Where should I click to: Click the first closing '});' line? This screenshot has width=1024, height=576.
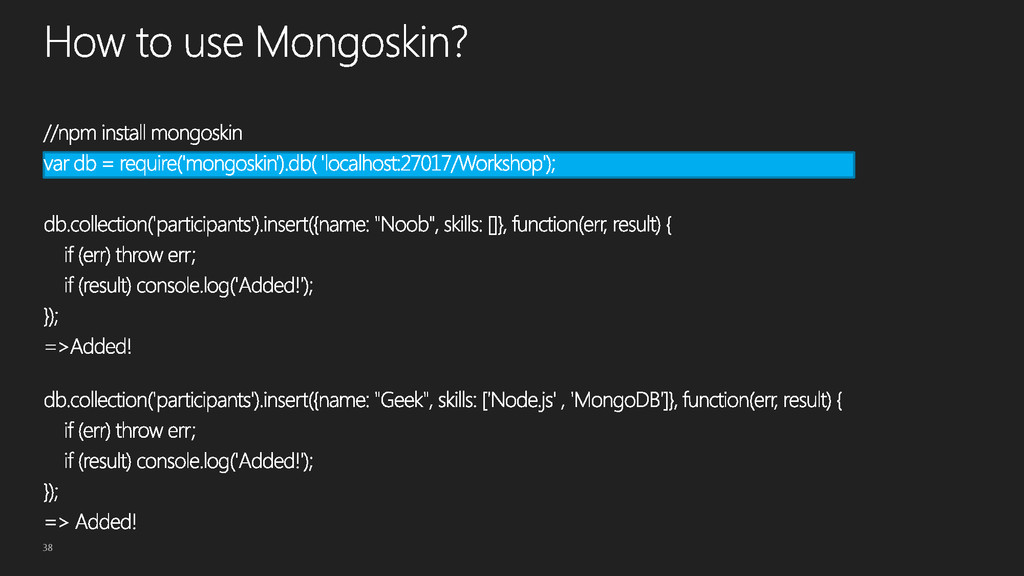click(x=51, y=316)
